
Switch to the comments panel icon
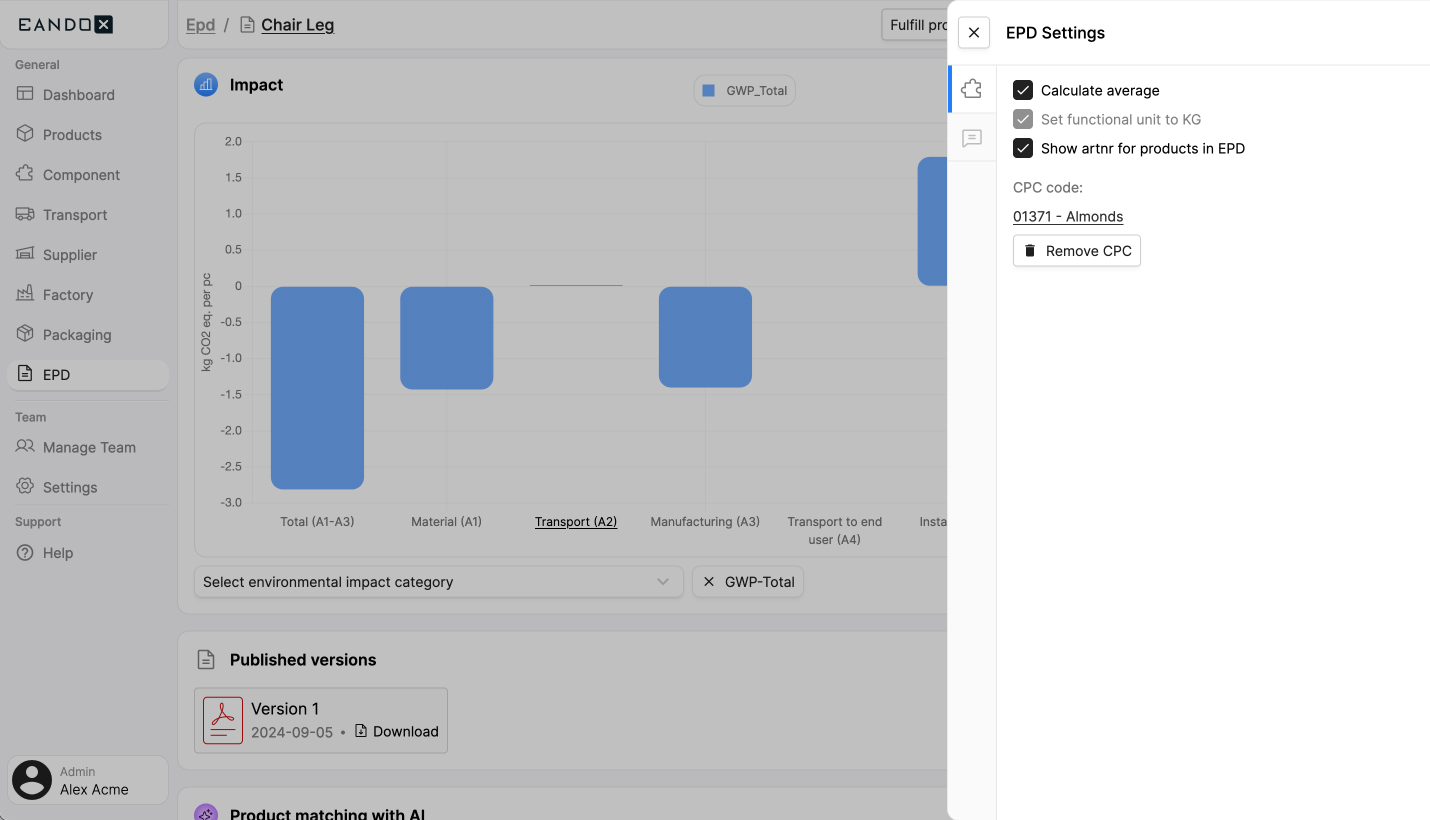click(x=971, y=138)
